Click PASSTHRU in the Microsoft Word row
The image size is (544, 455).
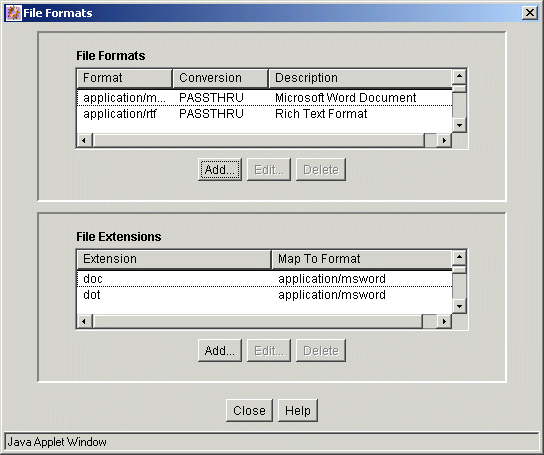pyautogui.click(x=211, y=98)
